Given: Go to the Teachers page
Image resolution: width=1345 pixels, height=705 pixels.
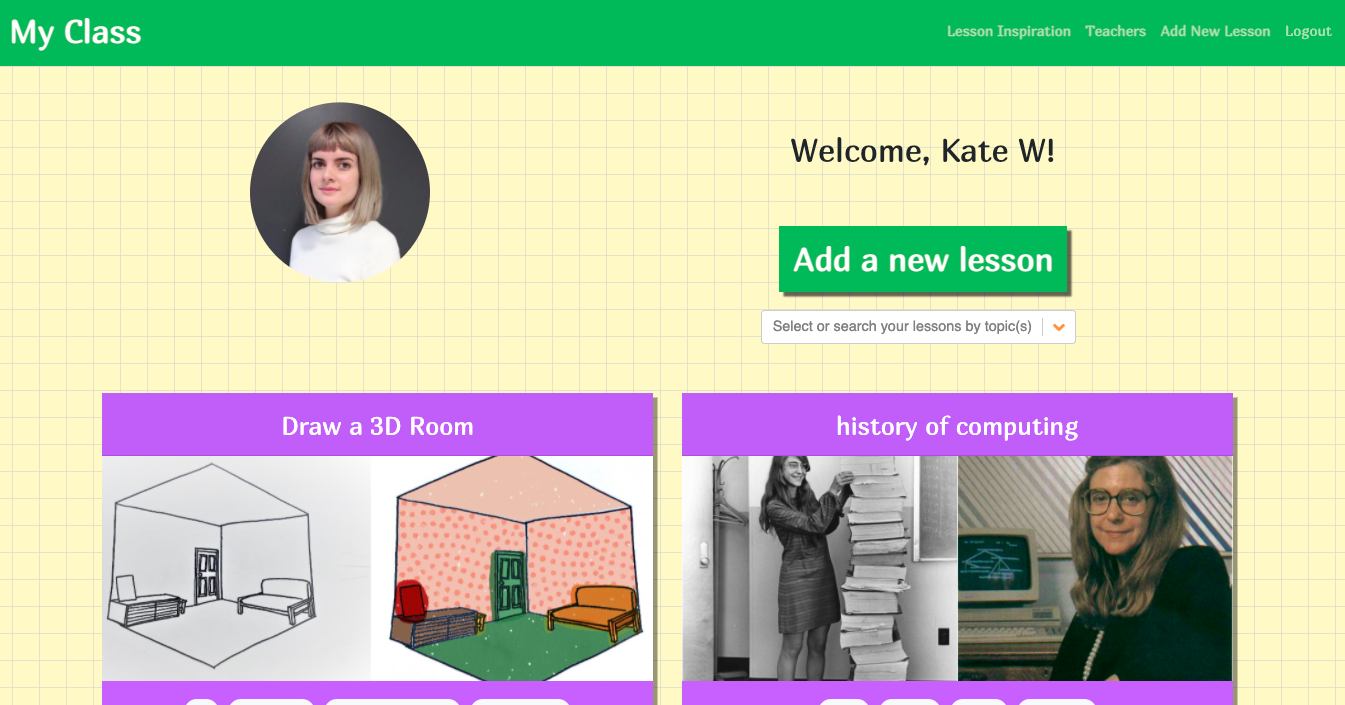Looking at the screenshot, I should (x=1115, y=31).
